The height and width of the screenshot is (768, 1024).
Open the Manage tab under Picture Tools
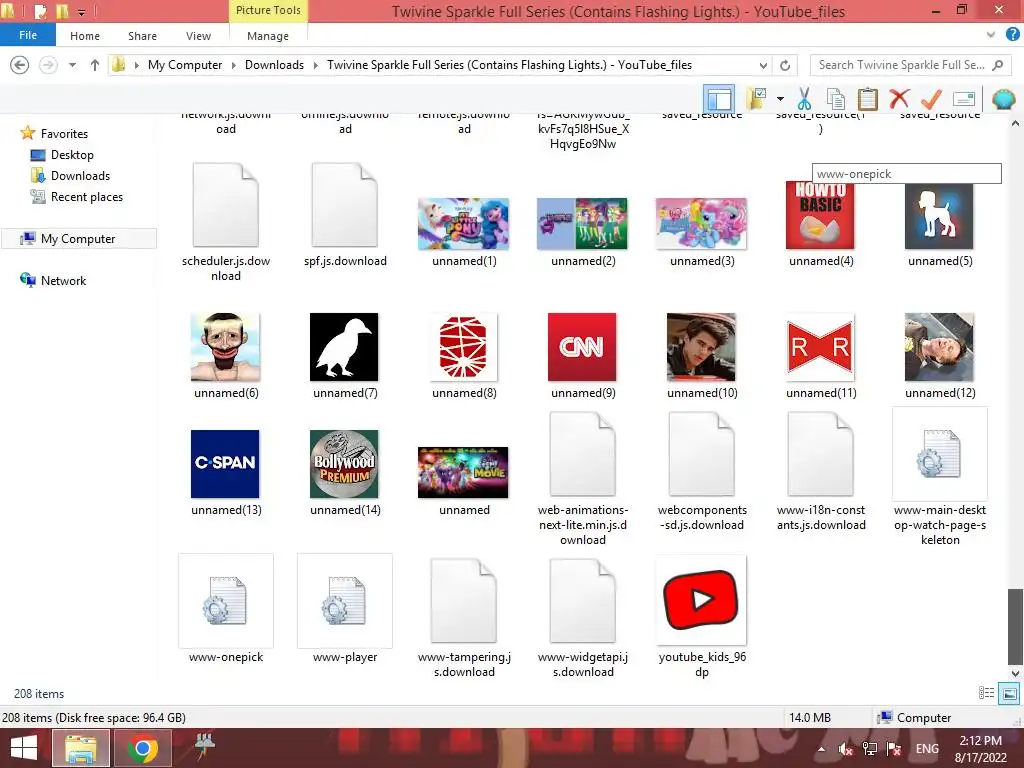[x=268, y=36]
